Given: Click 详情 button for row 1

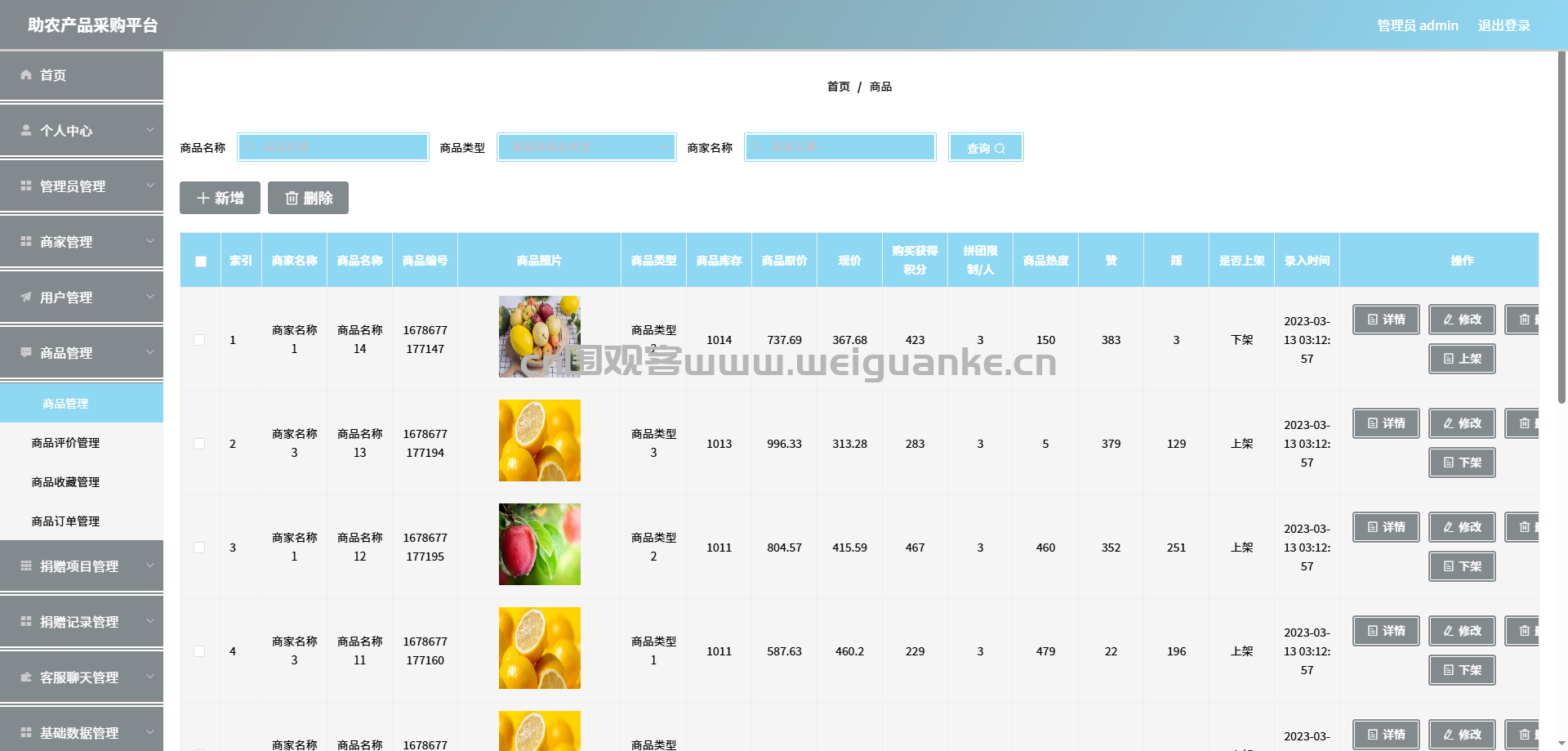Looking at the screenshot, I should [1386, 320].
